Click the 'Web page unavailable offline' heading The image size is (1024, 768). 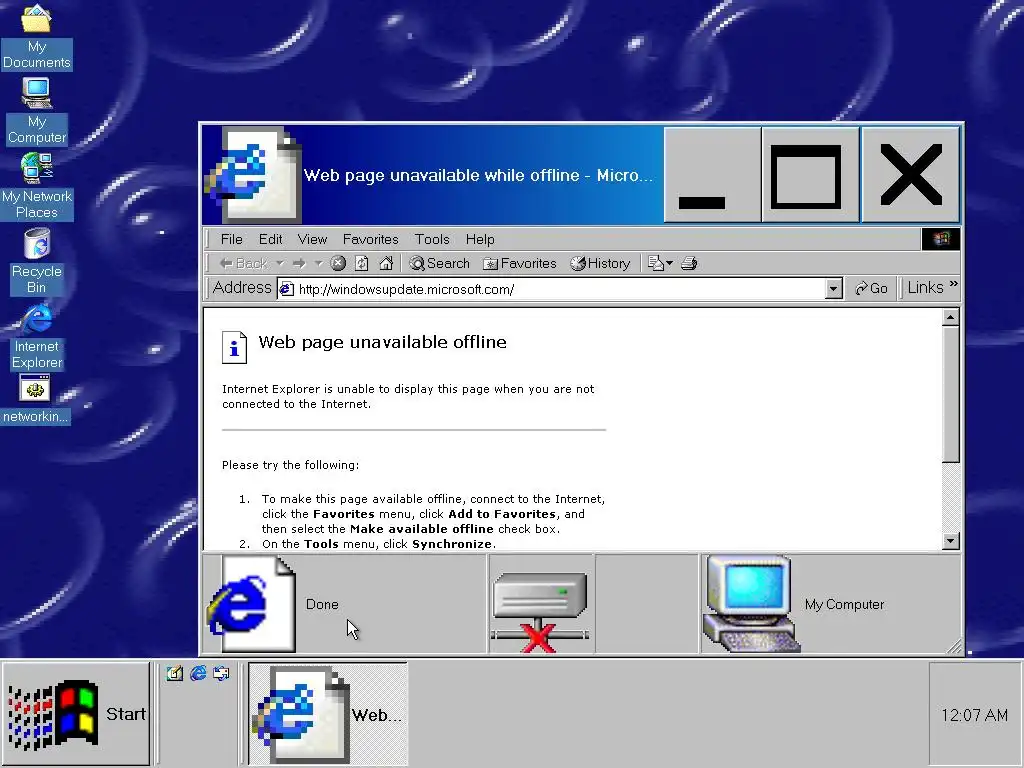[x=382, y=342]
